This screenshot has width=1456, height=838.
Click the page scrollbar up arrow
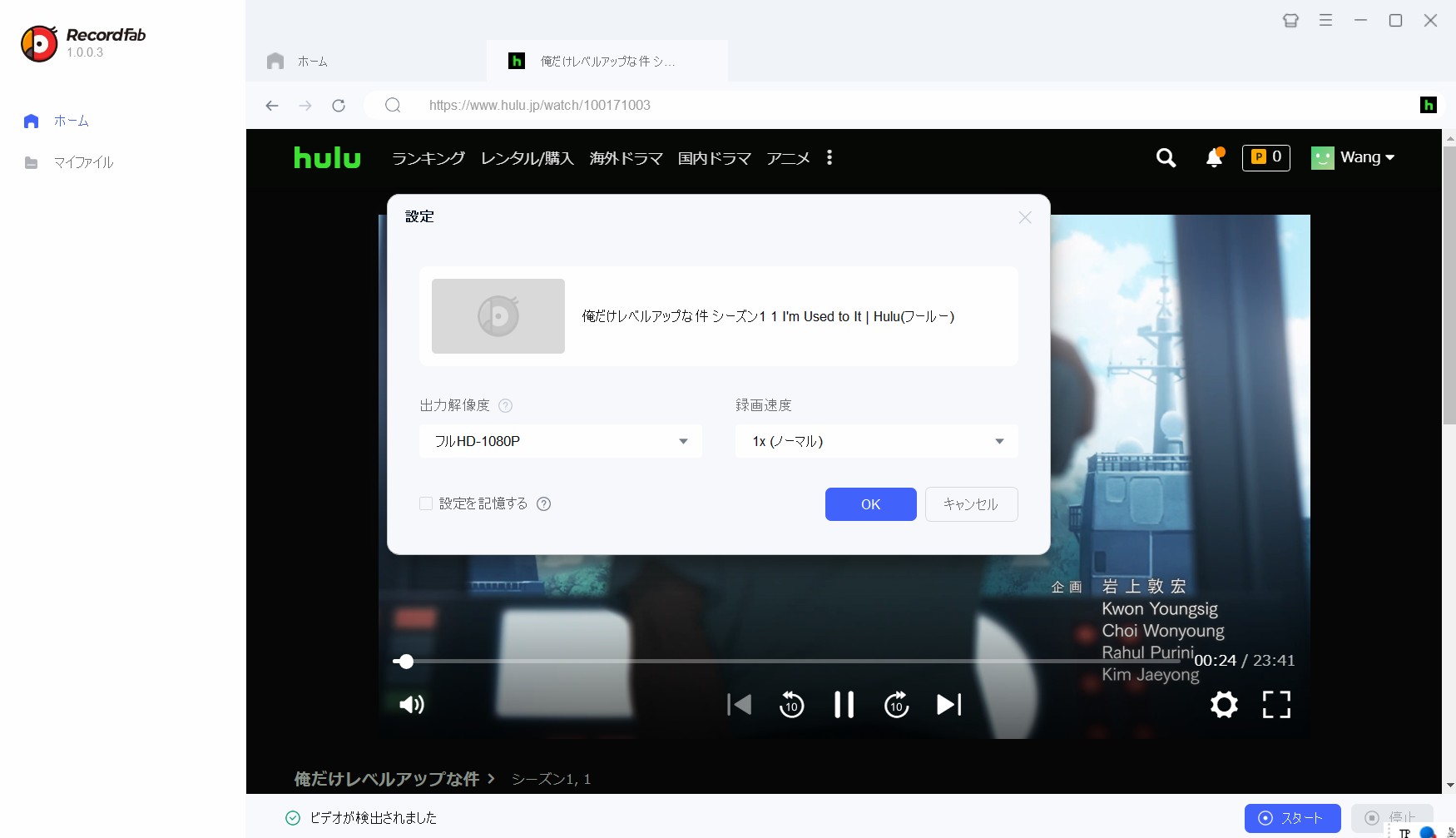(1449, 138)
